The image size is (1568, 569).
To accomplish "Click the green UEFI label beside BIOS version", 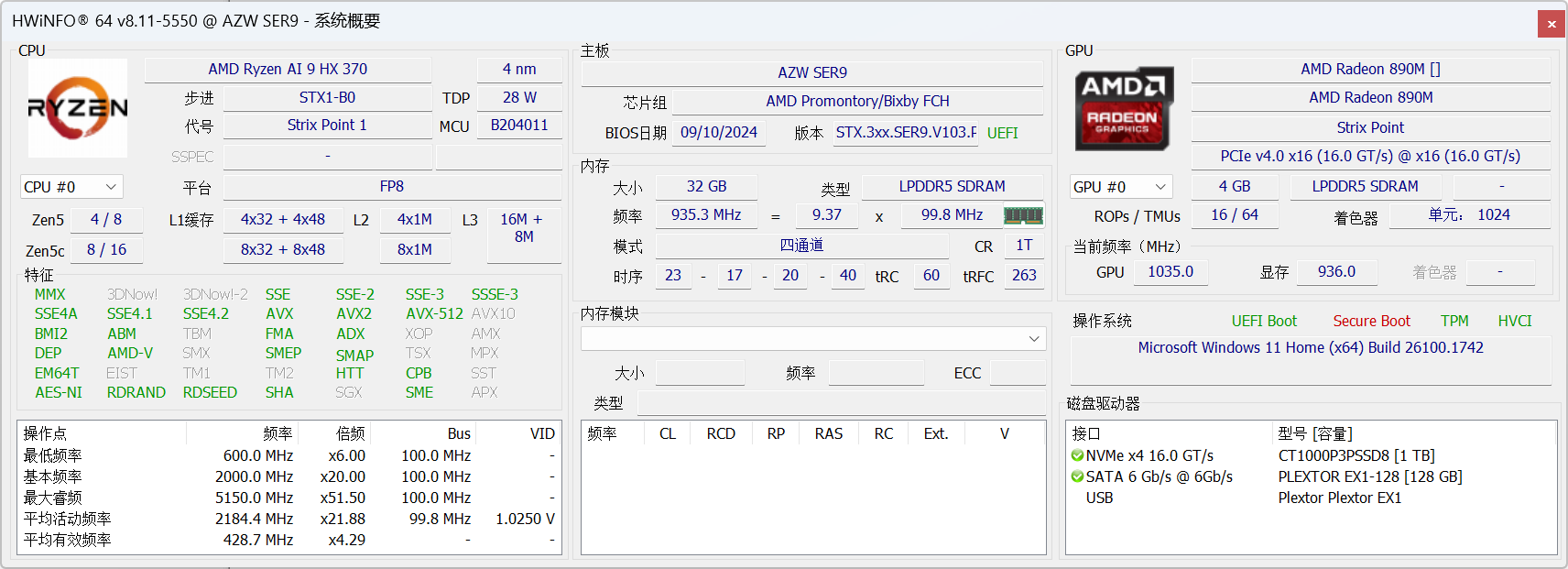I will pos(1002,133).
